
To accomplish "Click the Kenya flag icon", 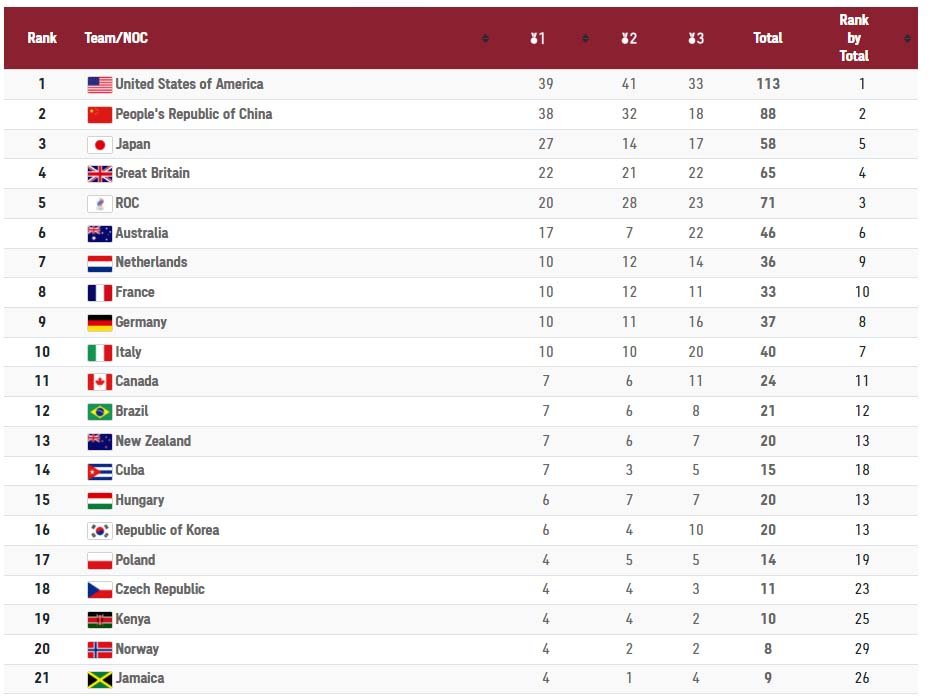I will click(x=99, y=620).
